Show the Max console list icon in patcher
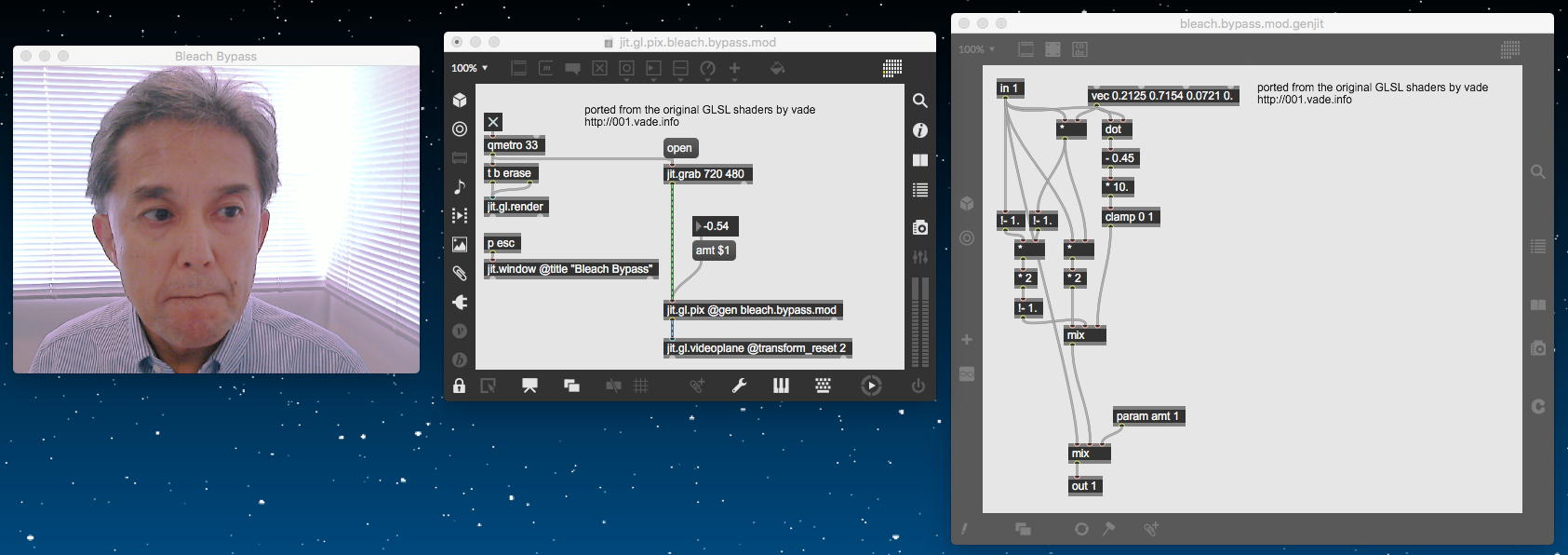Viewport: 1568px width, 555px height. pyautogui.click(x=920, y=190)
